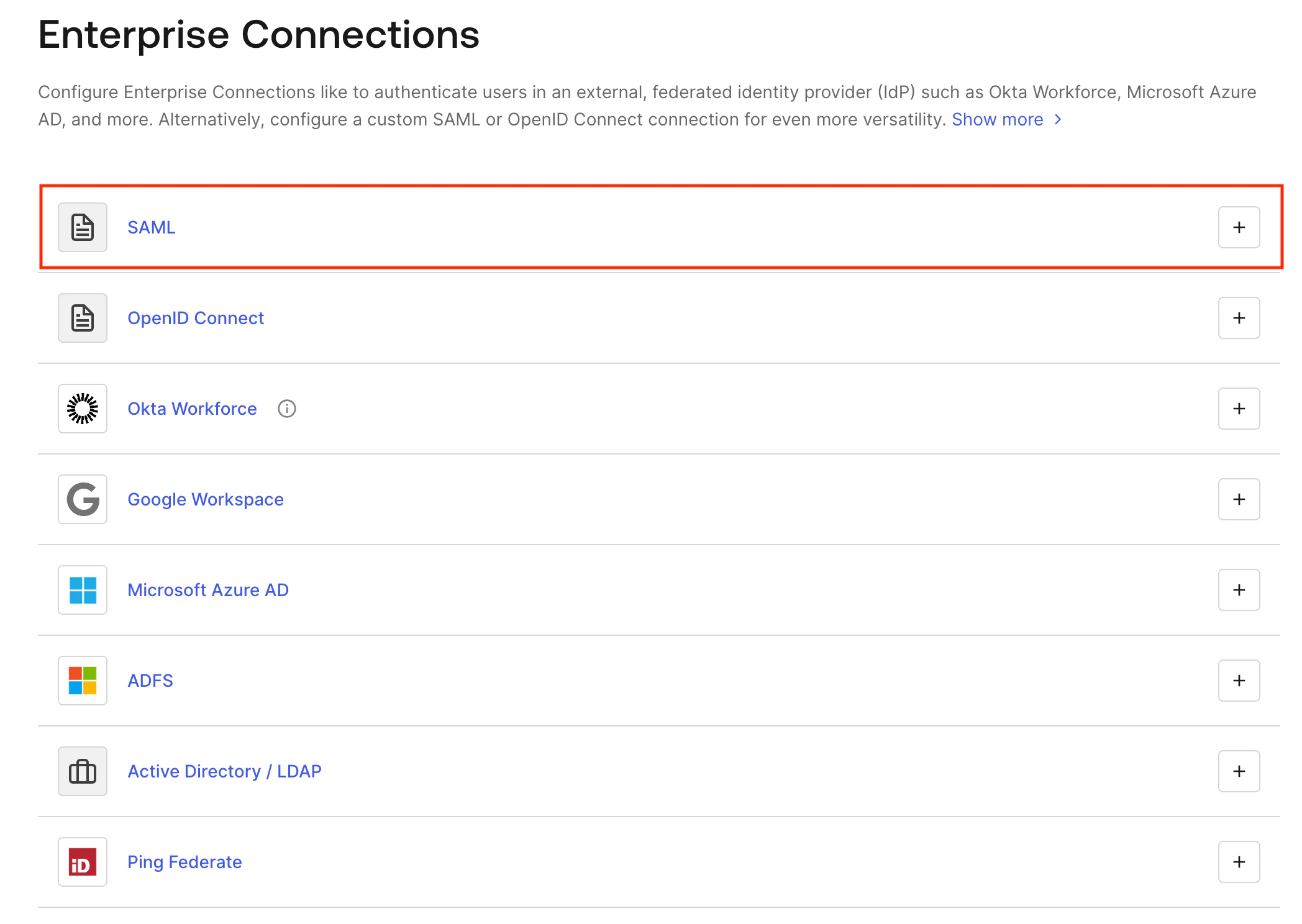The height and width of the screenshot is (924, 1302).
Task: Add a Google Workspace connection
Action: click(1239, 499)
